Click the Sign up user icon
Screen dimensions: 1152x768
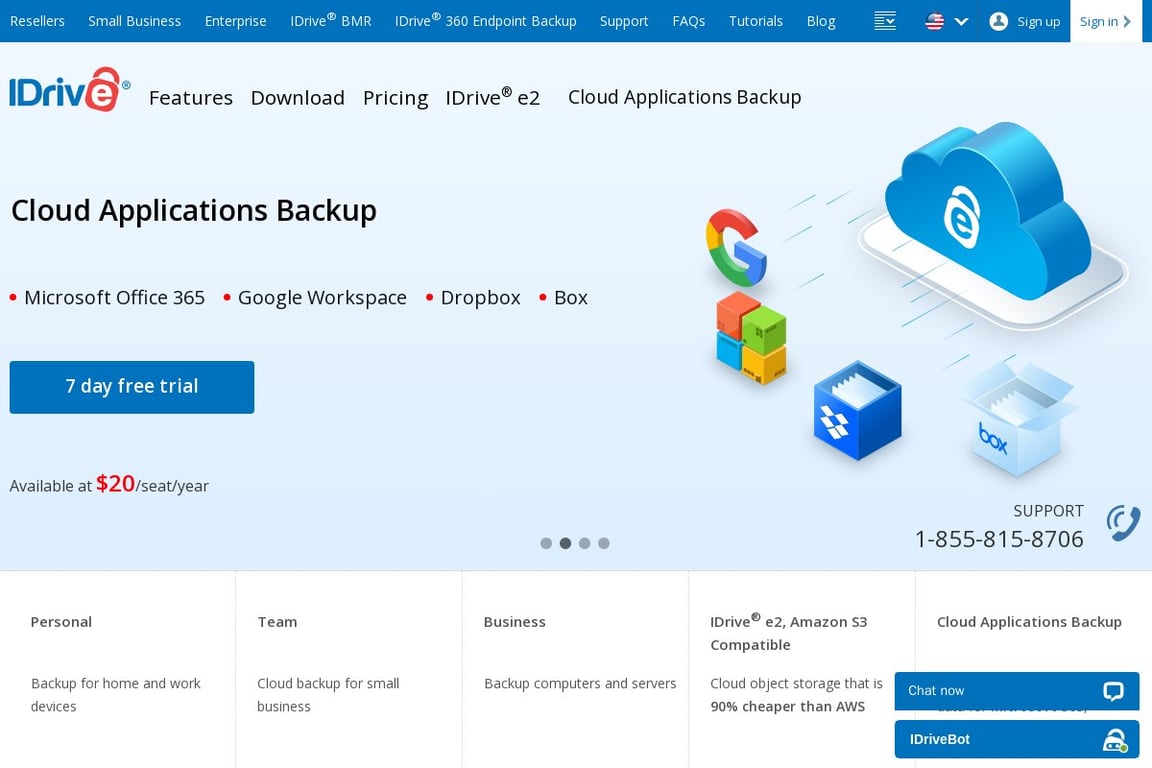(998, 21)
